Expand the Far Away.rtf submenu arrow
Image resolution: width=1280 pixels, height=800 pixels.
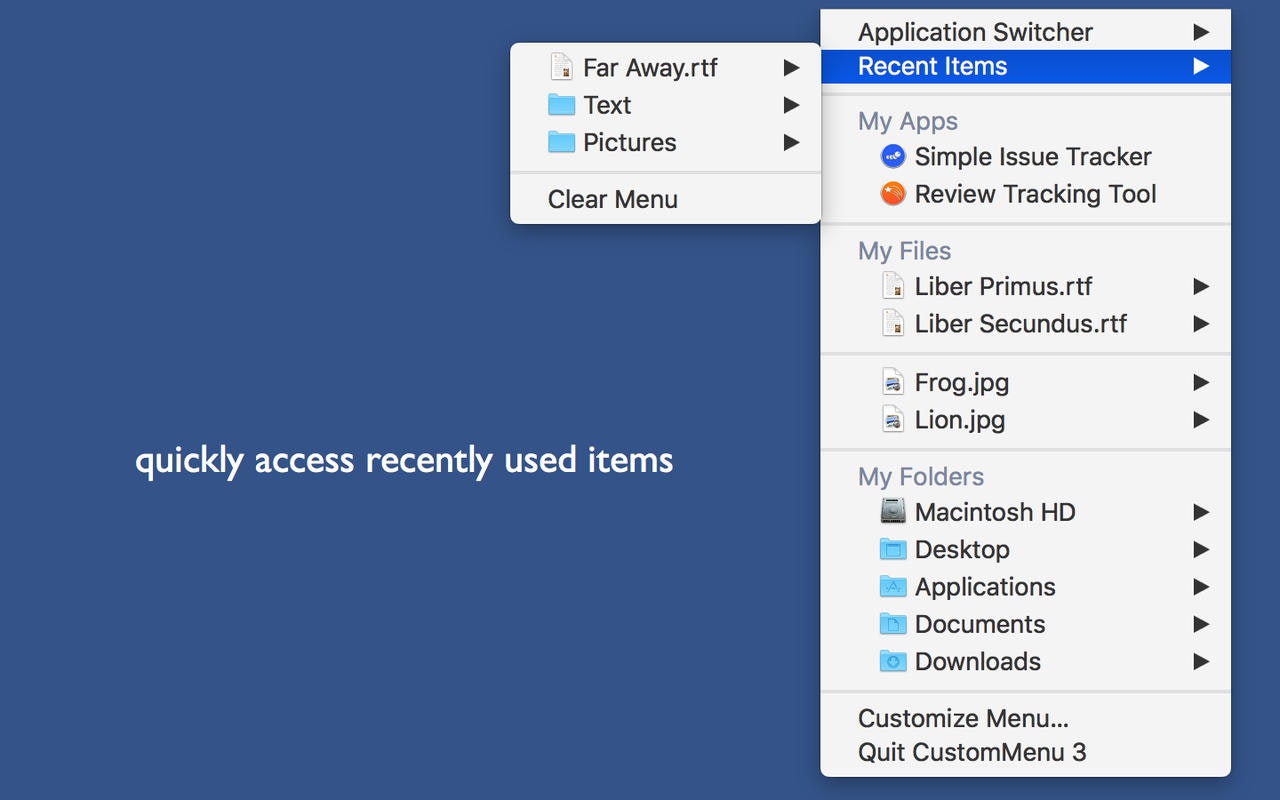(x=791, y=68)
